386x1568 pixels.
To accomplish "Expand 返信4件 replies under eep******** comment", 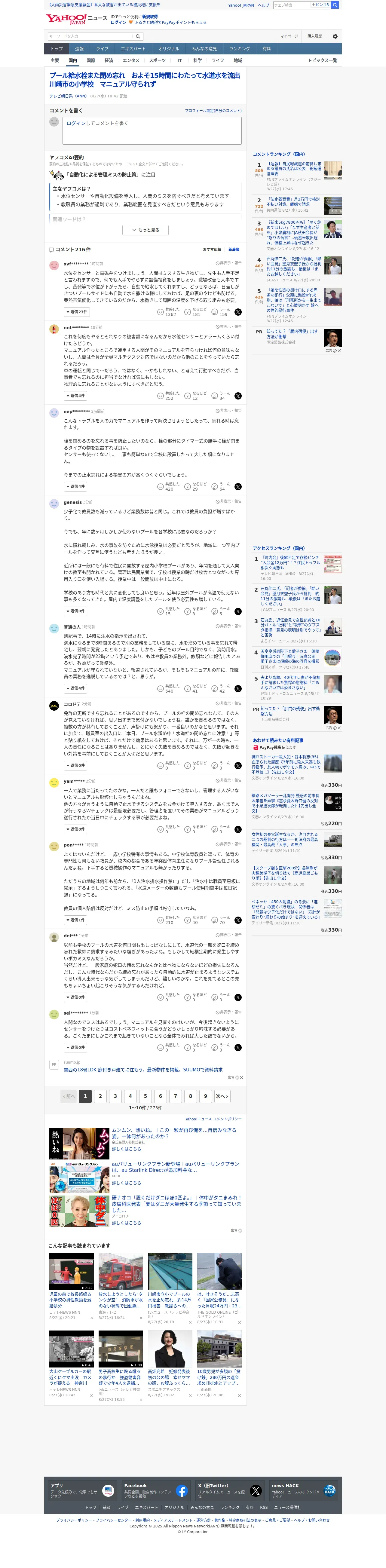I will [75, 487].
